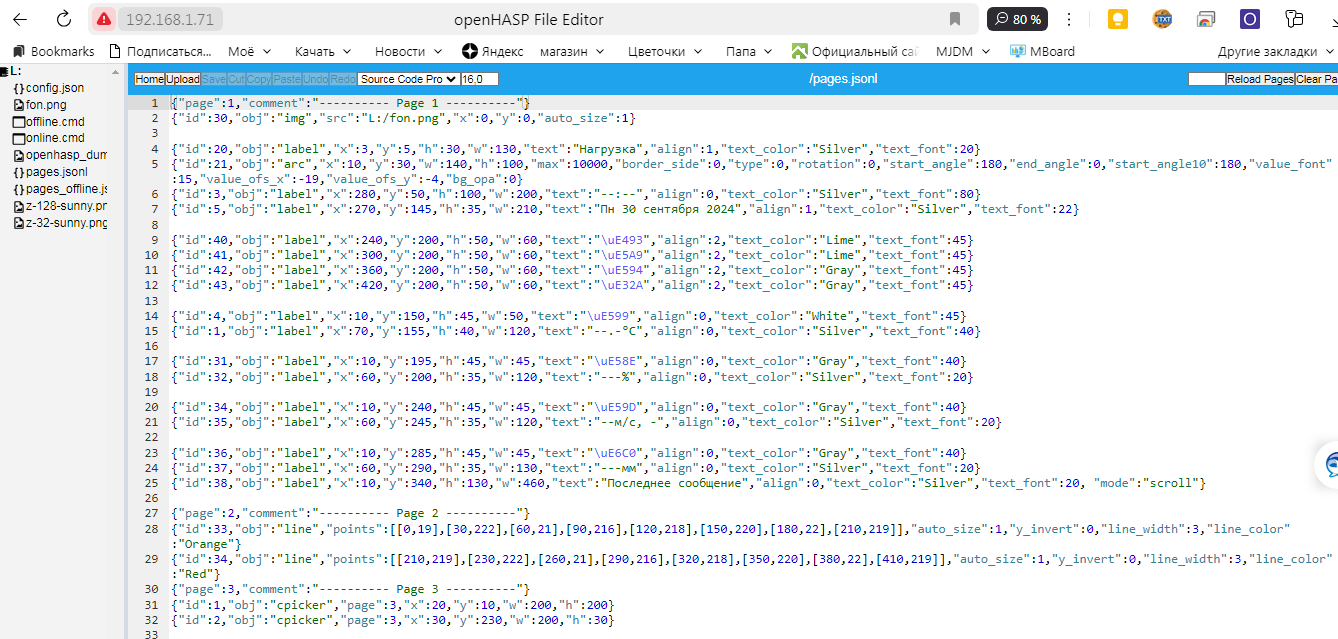This screenshot has width=1338, height=639.
Task: Expand the Качать bookmarks folder
Action: click(323, 51)
